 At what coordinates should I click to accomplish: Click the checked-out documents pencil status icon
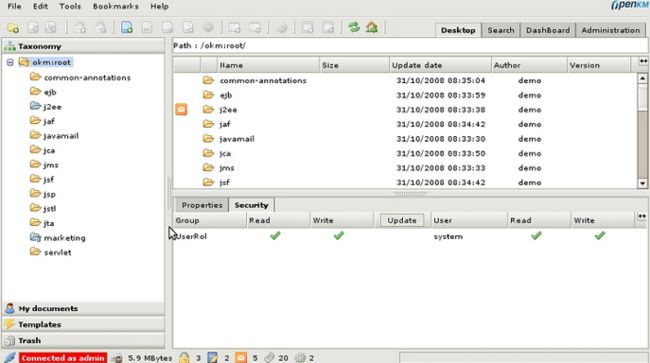coord(213,357)
